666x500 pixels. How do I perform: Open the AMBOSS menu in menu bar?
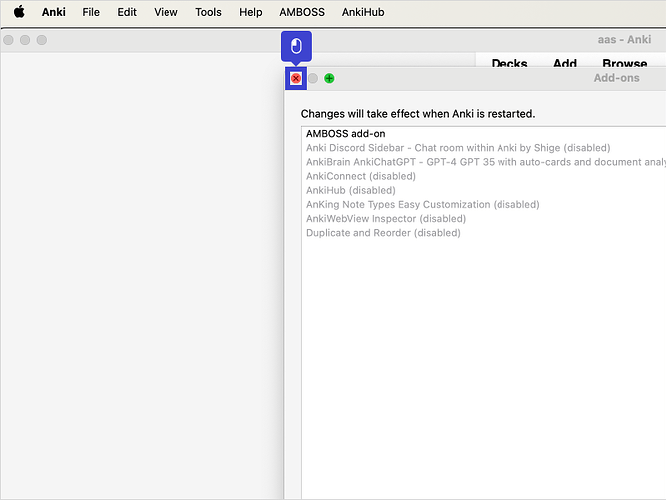[x=301, y=12]
